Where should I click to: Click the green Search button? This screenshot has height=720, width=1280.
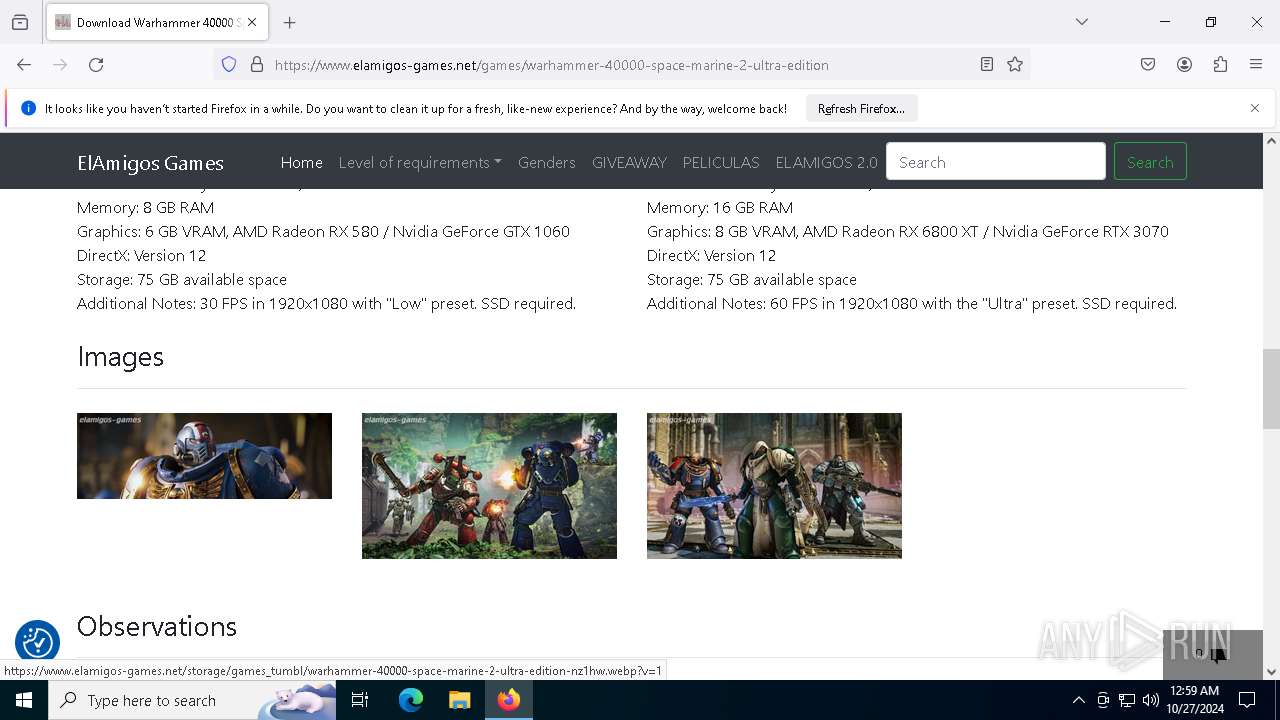(x=1150, y=162)
